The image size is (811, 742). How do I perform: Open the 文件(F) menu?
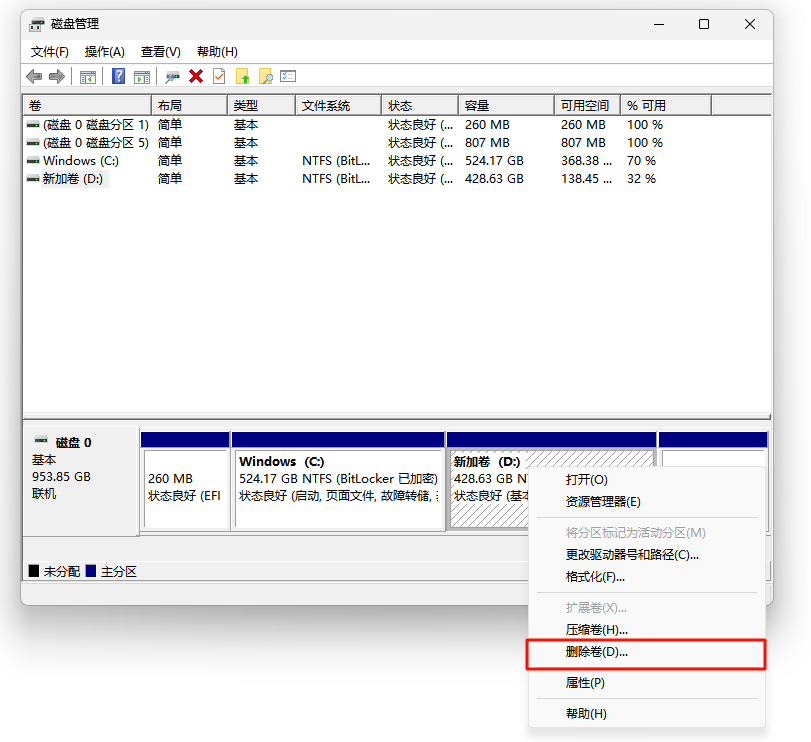(50, 52)
